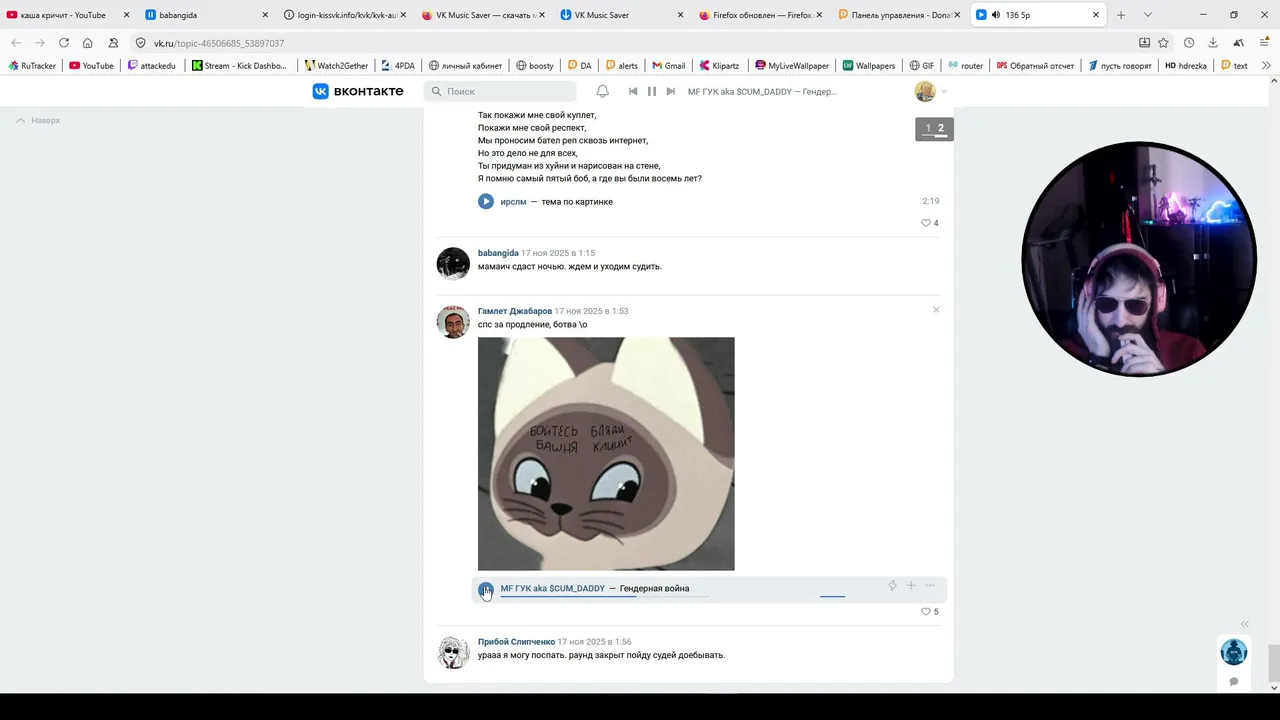This screenshot has width=1280, height=720.
Task: Open the router bookmark
Action: (x=965, y=66)
